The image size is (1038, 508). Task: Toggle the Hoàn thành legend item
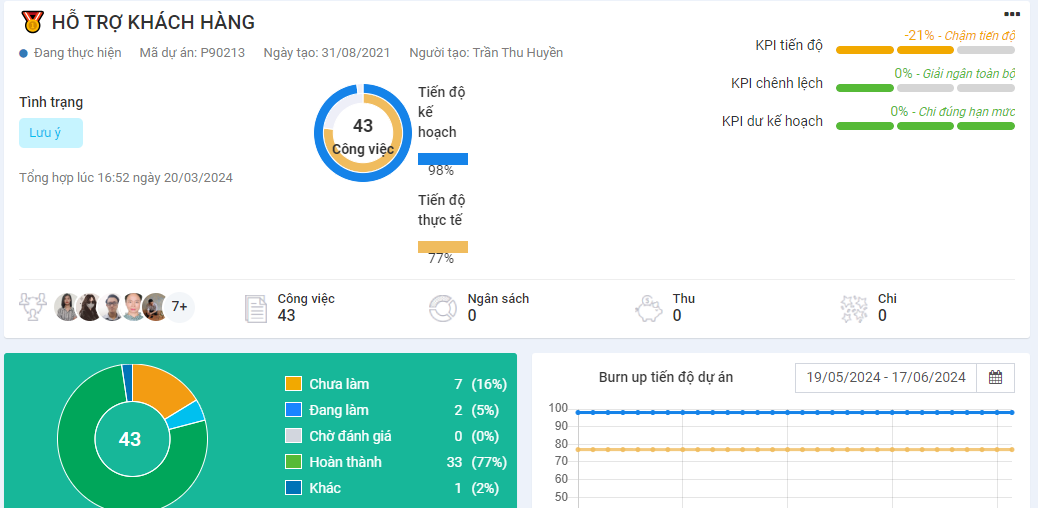(x=345, y=462)
